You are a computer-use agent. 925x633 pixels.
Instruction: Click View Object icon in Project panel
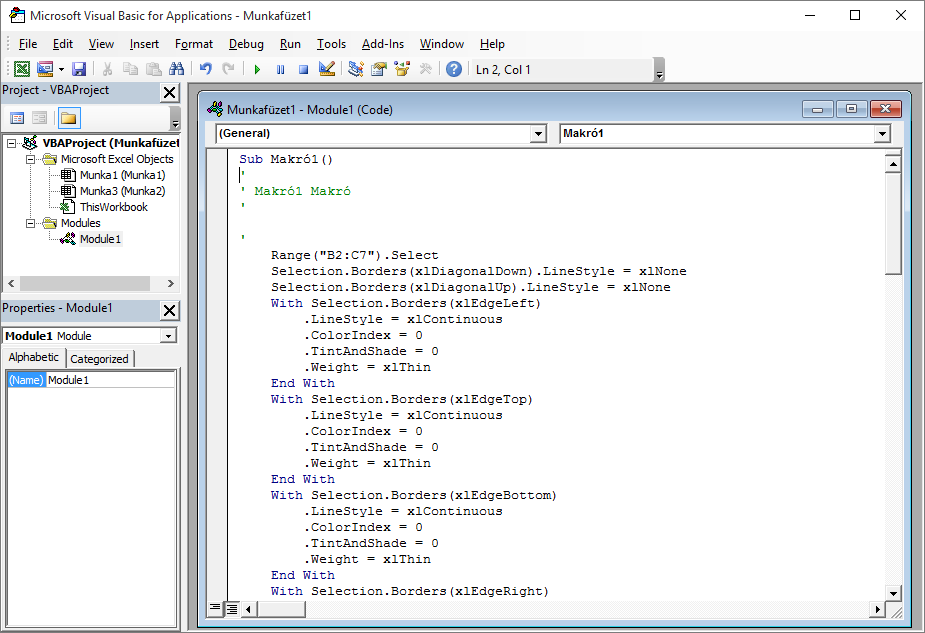click(40, 118)
